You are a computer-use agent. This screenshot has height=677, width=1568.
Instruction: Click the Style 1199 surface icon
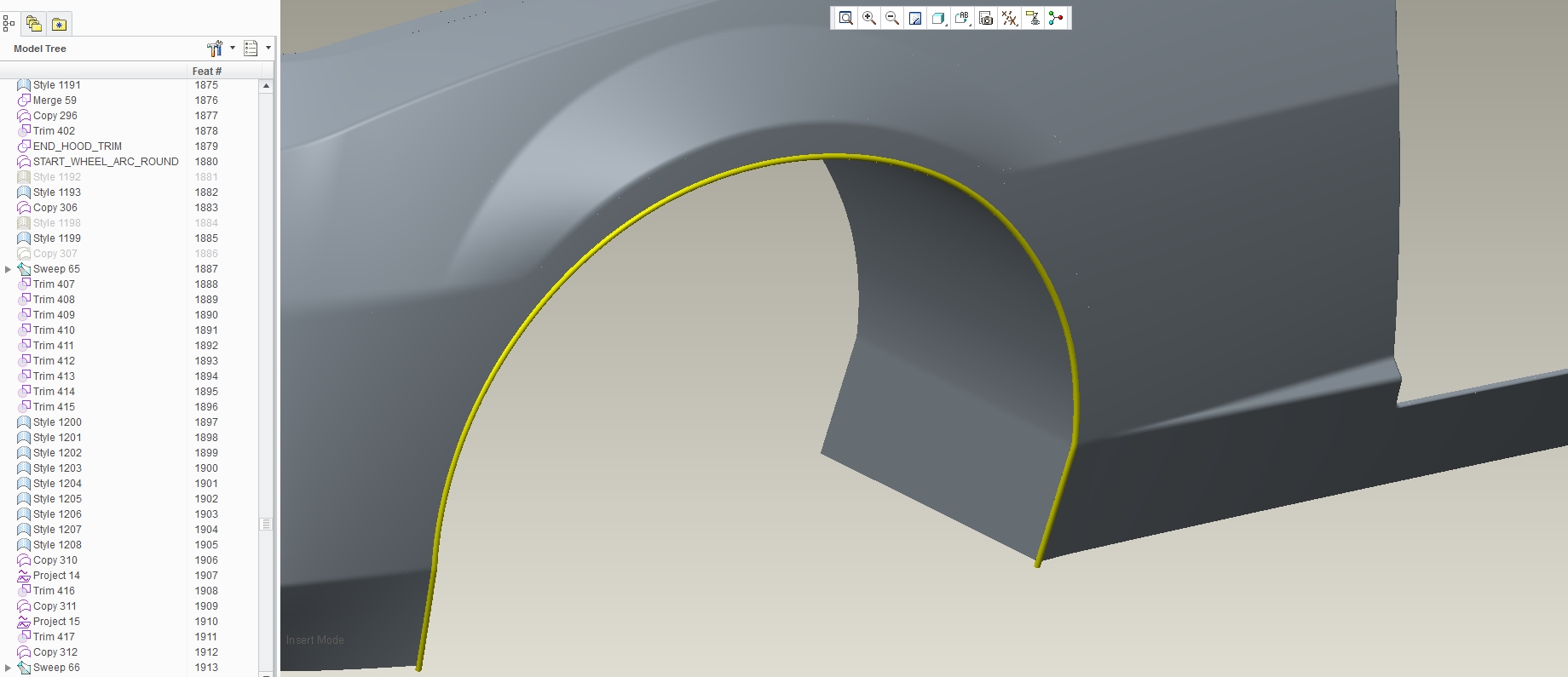[x=24, y=238]
